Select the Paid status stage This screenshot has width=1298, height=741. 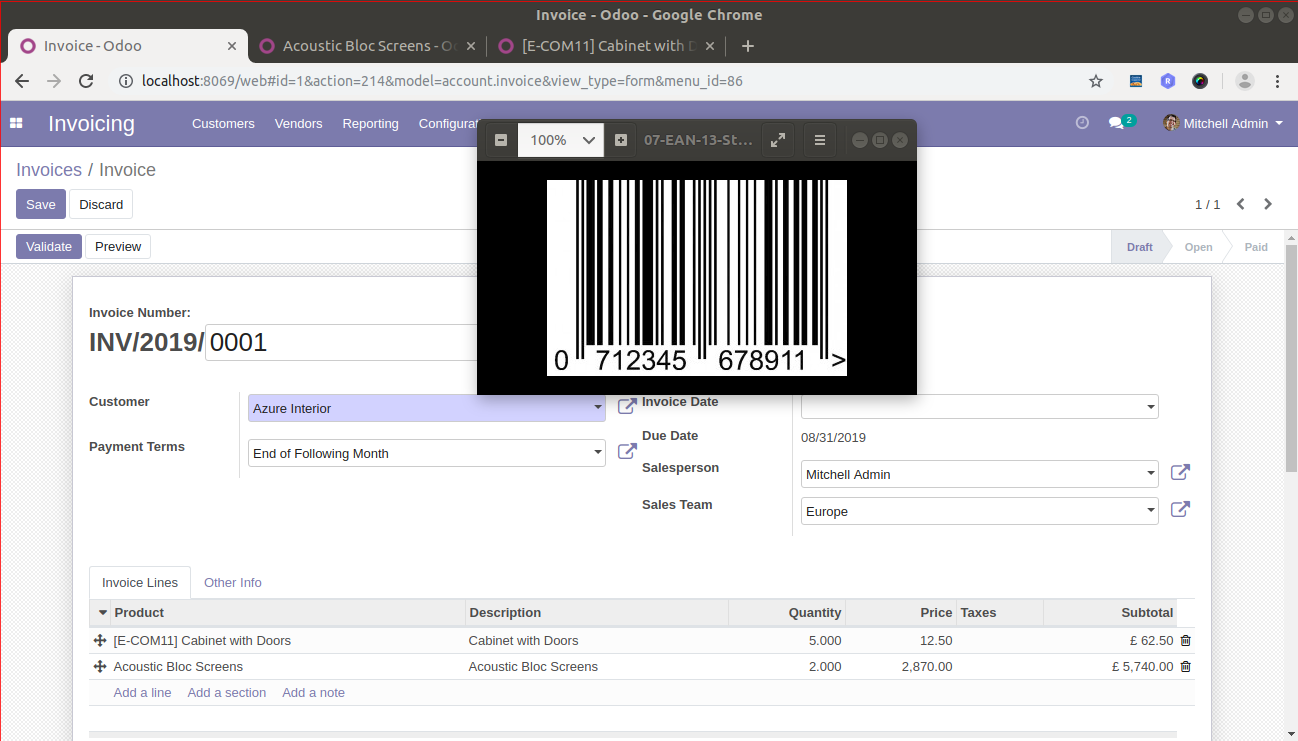pyautogui.click(x=1256, y=247)
